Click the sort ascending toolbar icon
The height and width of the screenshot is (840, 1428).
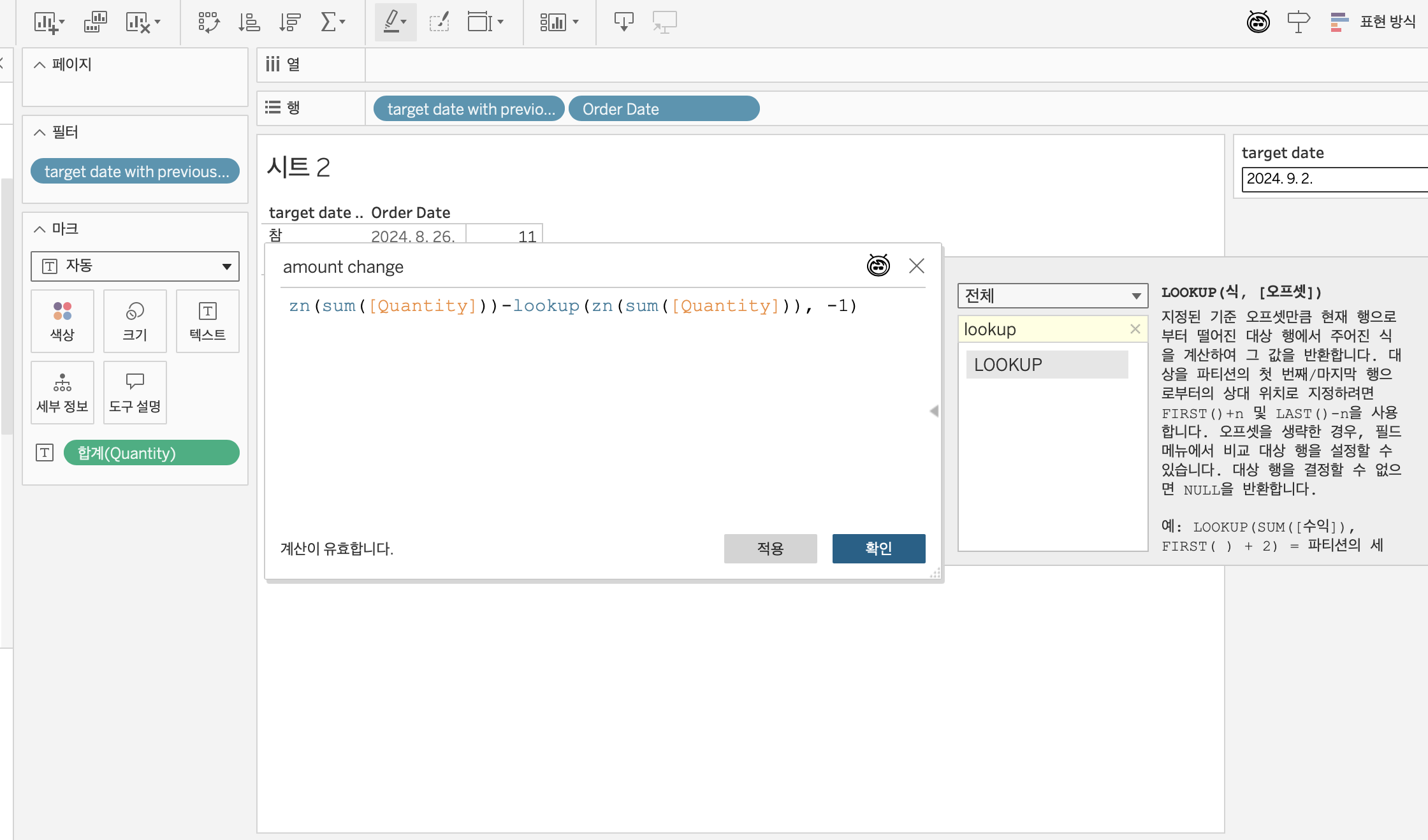coord(249,22)
